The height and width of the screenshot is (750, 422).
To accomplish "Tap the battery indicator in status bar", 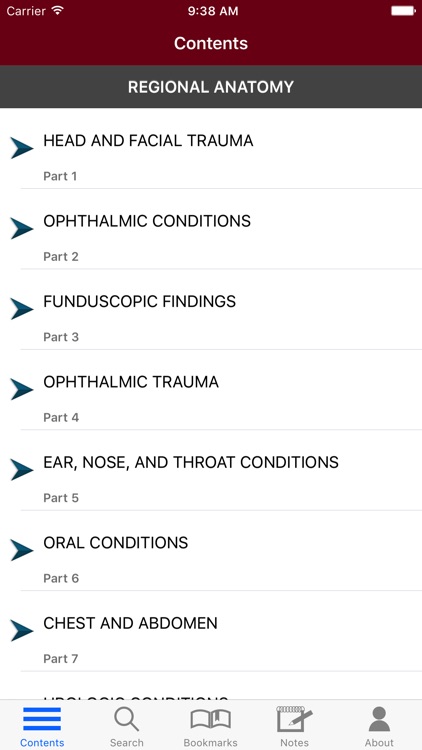I will pyautogui.click(x=403, y=11).
